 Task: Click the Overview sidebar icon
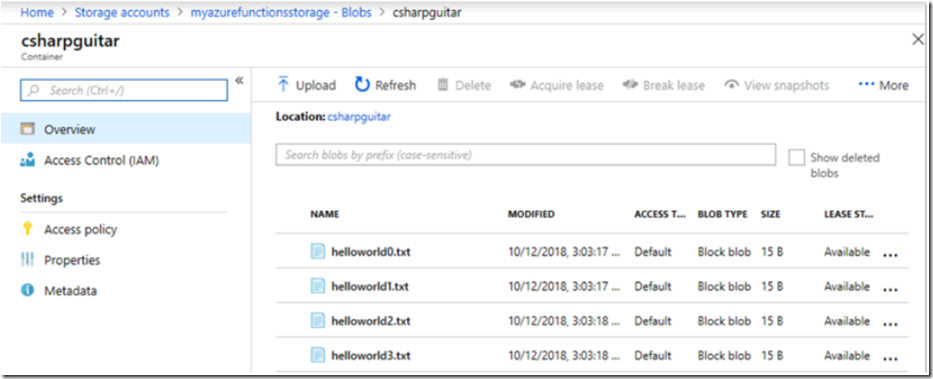click(27, 129)
